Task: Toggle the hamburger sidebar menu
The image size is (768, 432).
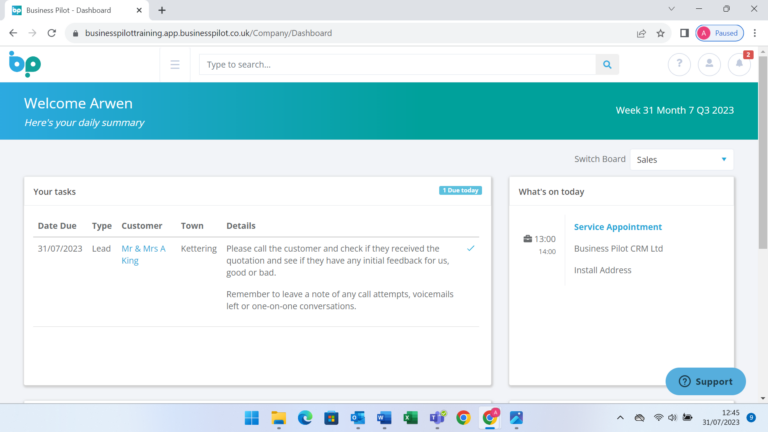Action: (x=175, y=65)
